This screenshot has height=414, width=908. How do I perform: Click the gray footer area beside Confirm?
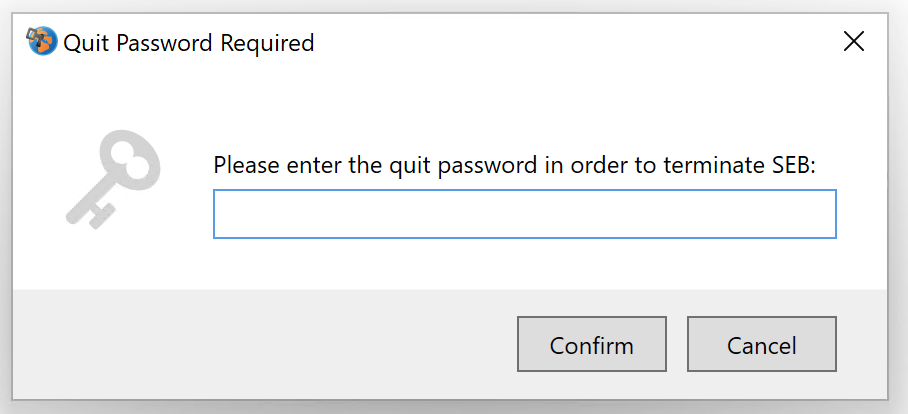tap(261, 344)
